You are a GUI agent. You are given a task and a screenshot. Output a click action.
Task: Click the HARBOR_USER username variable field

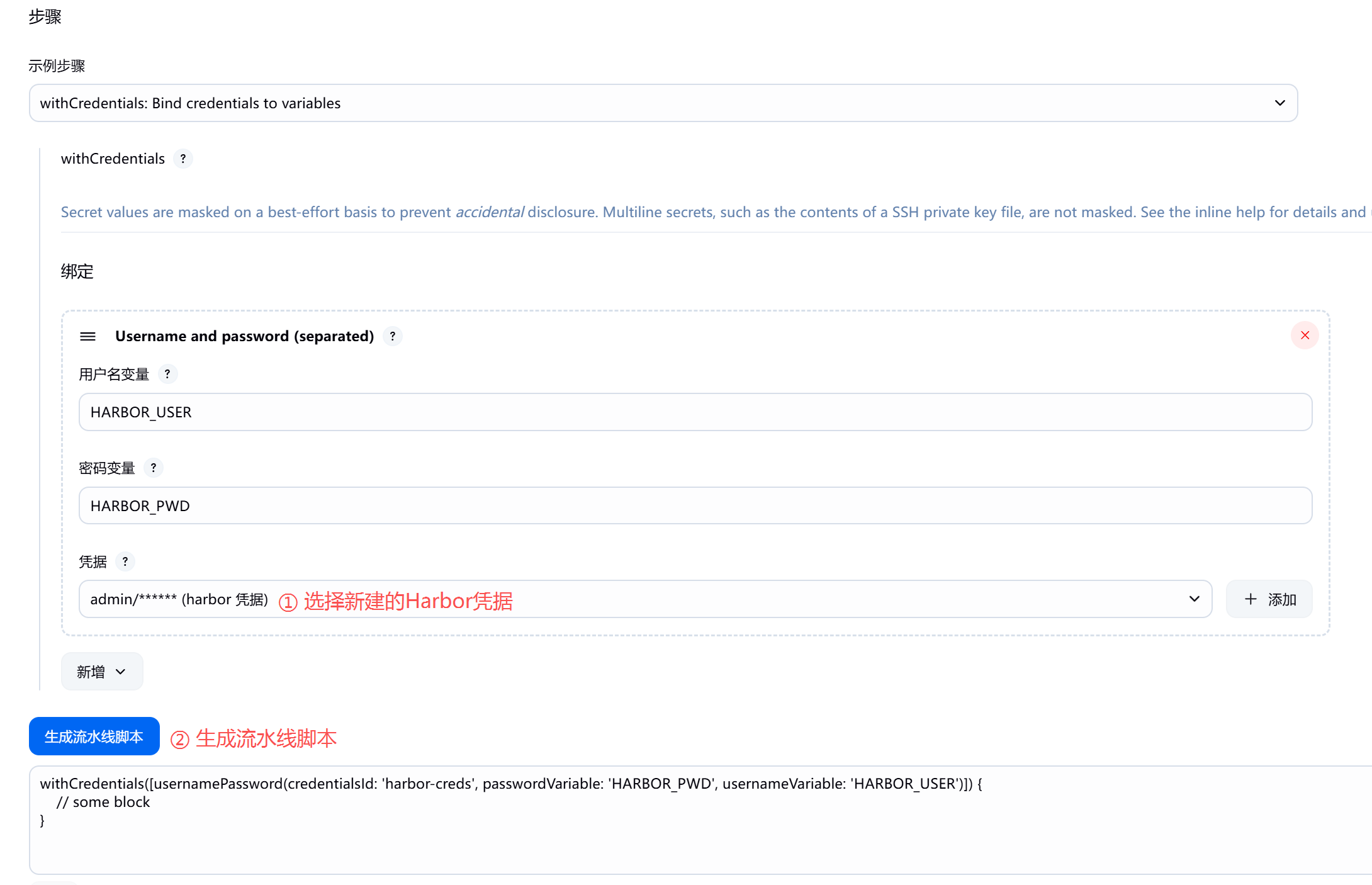[x=695, y=412]
